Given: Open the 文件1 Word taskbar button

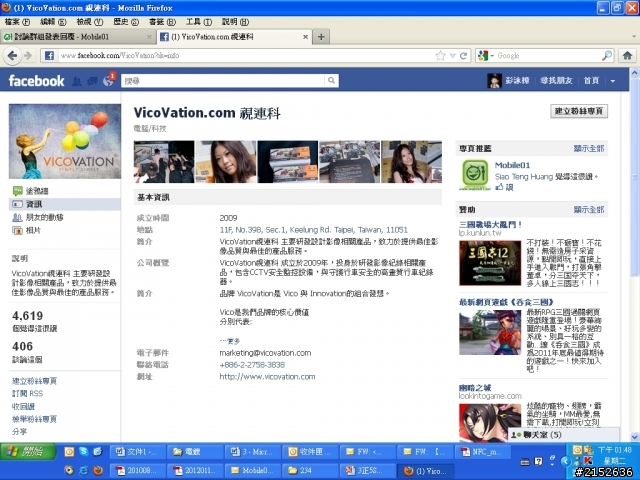Looking at the screenshot, I should pos(138,452).
